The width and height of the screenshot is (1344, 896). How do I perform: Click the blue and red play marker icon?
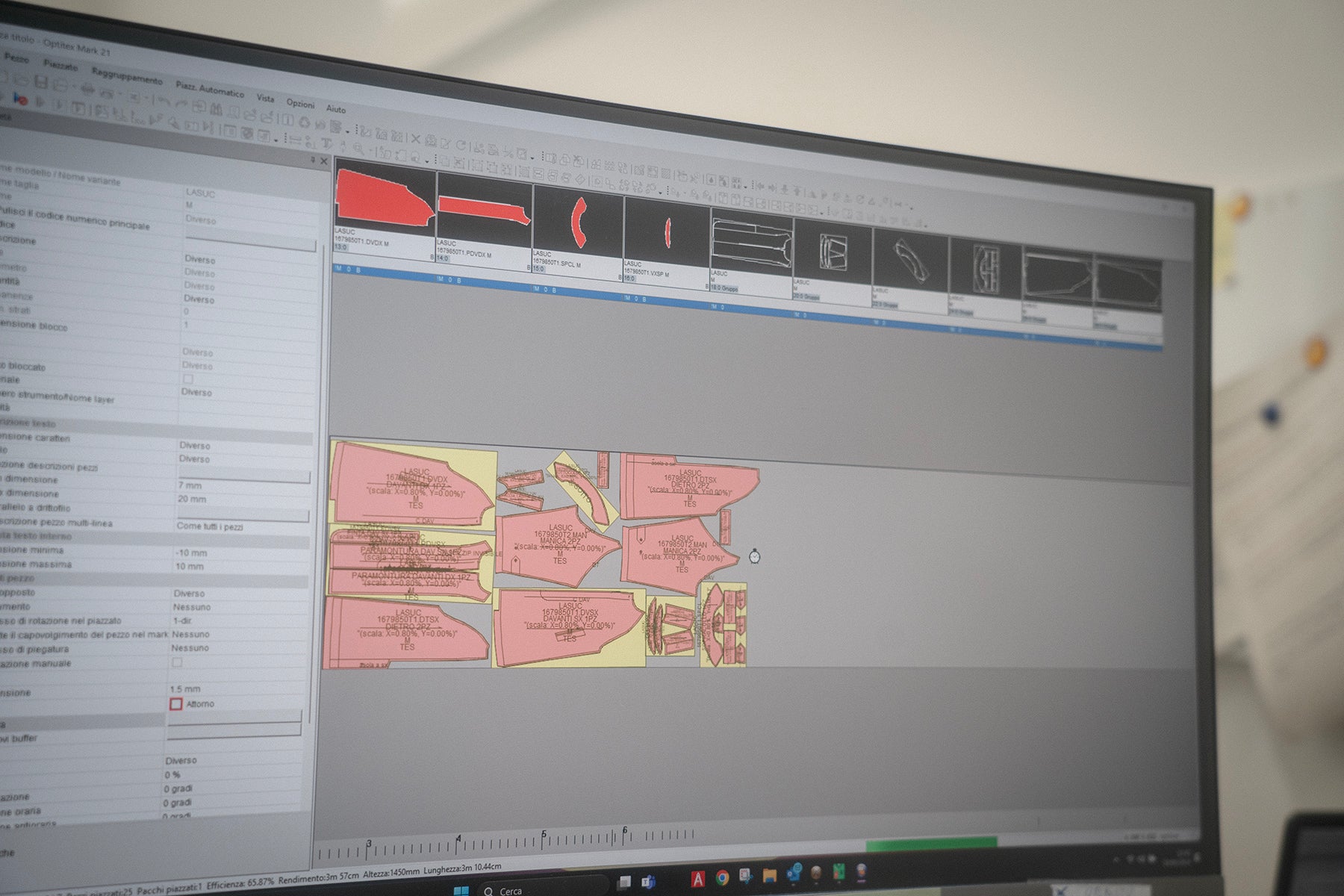(x=20, y=99)
